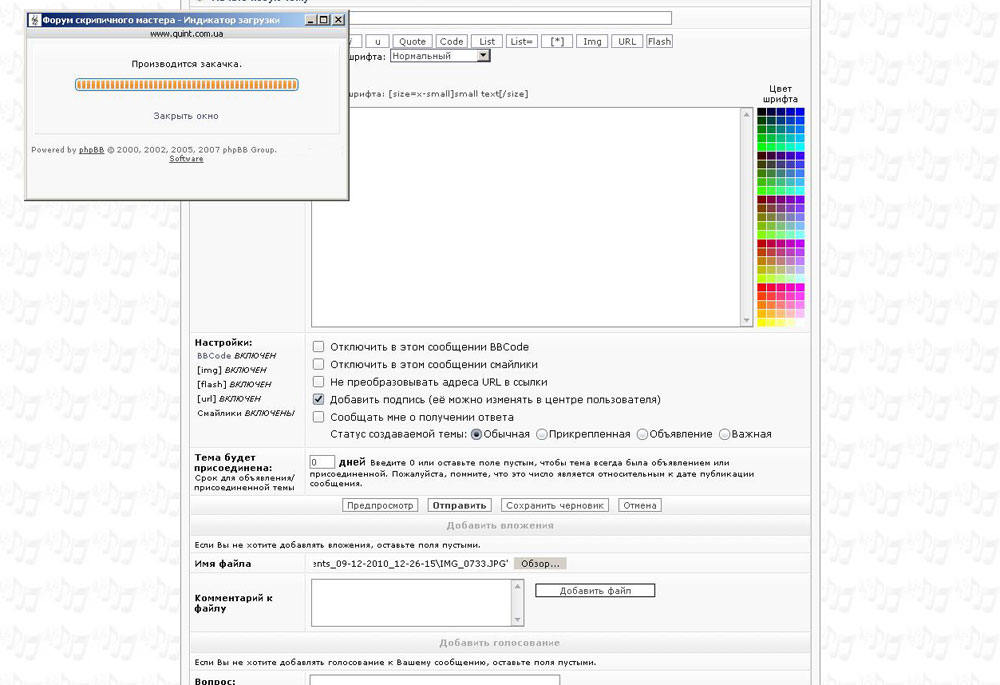Check 'Сообщать мне о получении ответа'
Screen dimensions: 1000x685
pyautogui.click(x=318, y=417)
